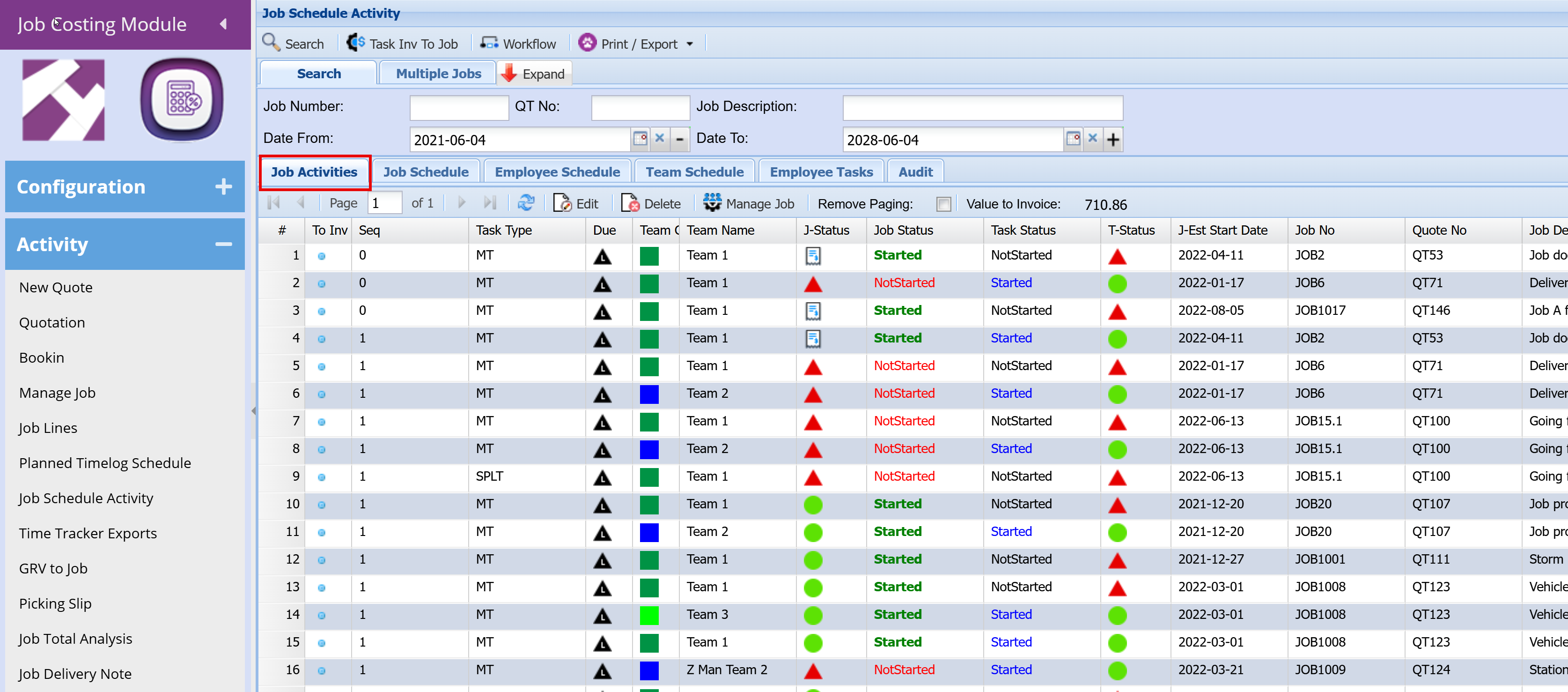Open Print / Export dropdown arrow
The image size is (1568, 692).
point(690,45)
